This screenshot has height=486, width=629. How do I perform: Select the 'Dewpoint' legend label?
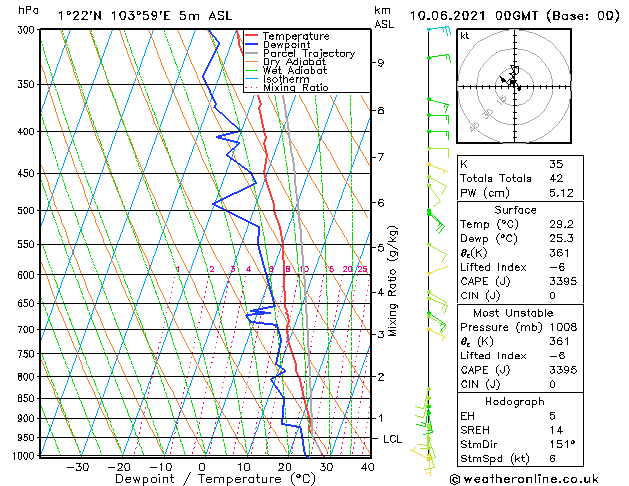(x=286, y=45)
